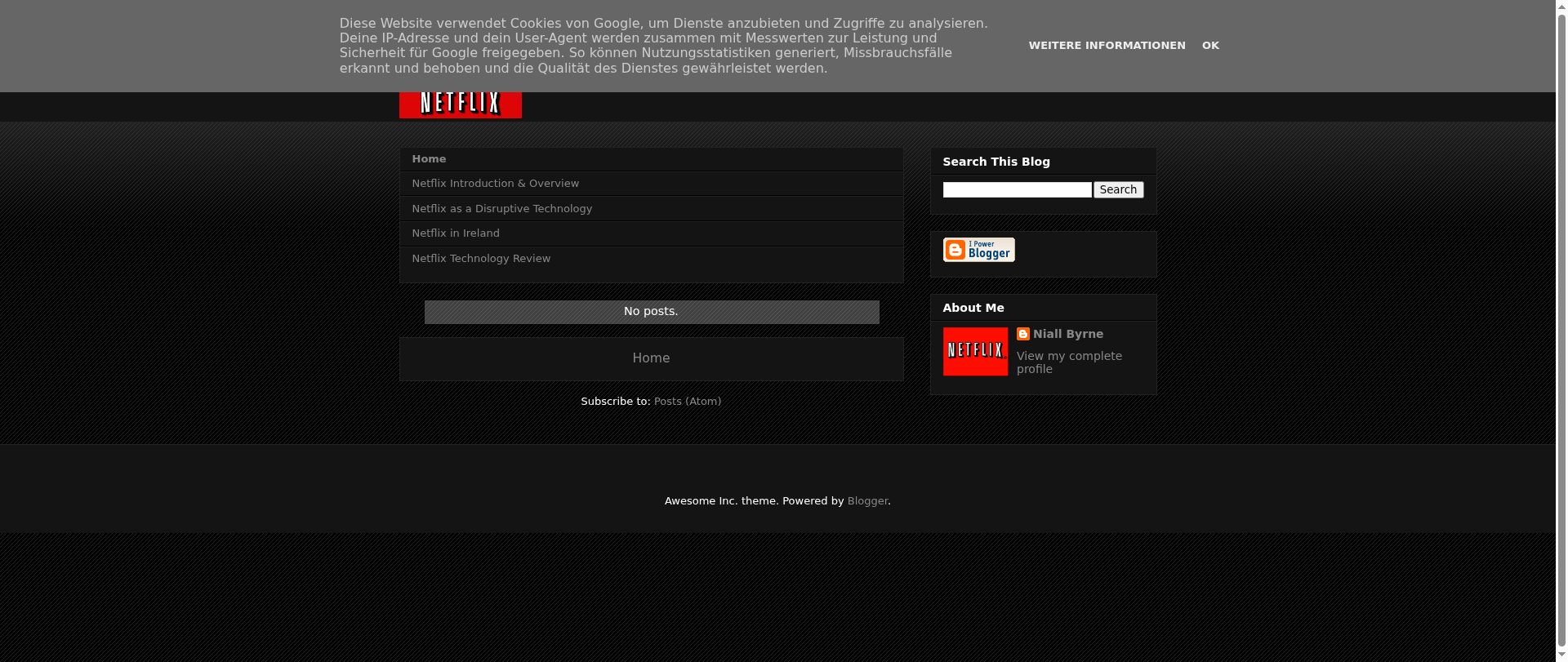Focus the Search This Blog text field

click(1017, 190)
